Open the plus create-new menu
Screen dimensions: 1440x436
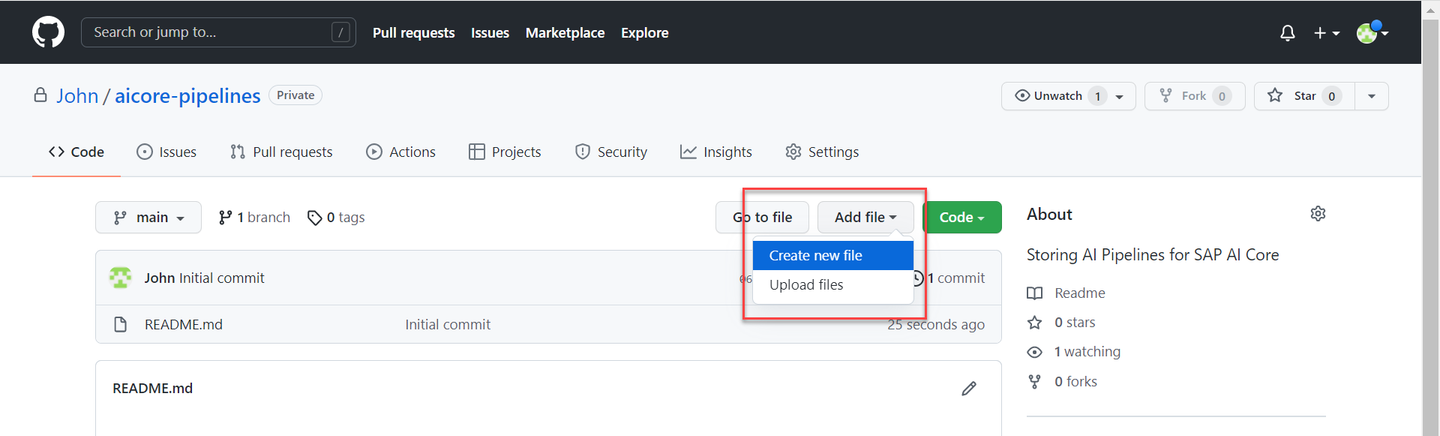coord(1326,33)
